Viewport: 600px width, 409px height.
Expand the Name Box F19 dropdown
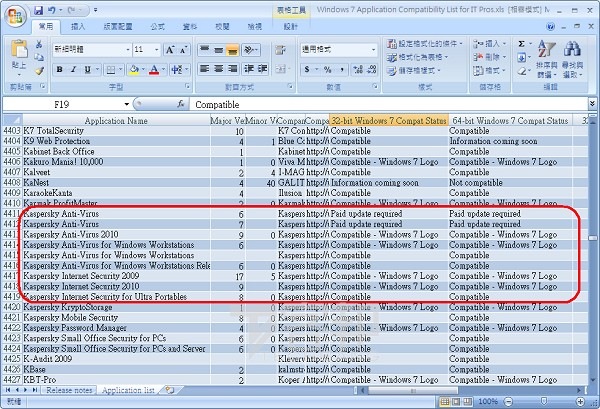click(x=127, y=104)
